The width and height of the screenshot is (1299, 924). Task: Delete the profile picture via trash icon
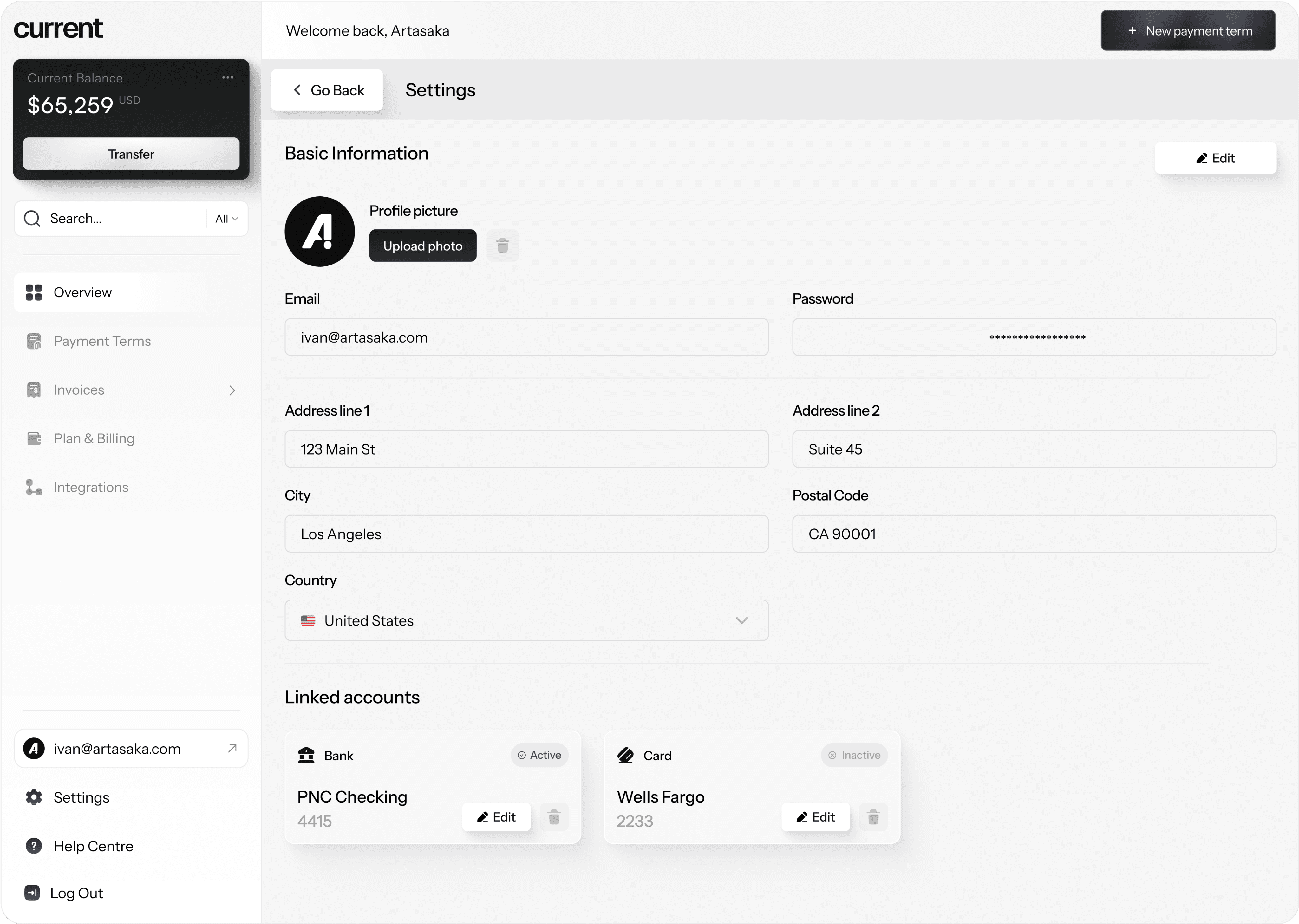coord(502,246)
